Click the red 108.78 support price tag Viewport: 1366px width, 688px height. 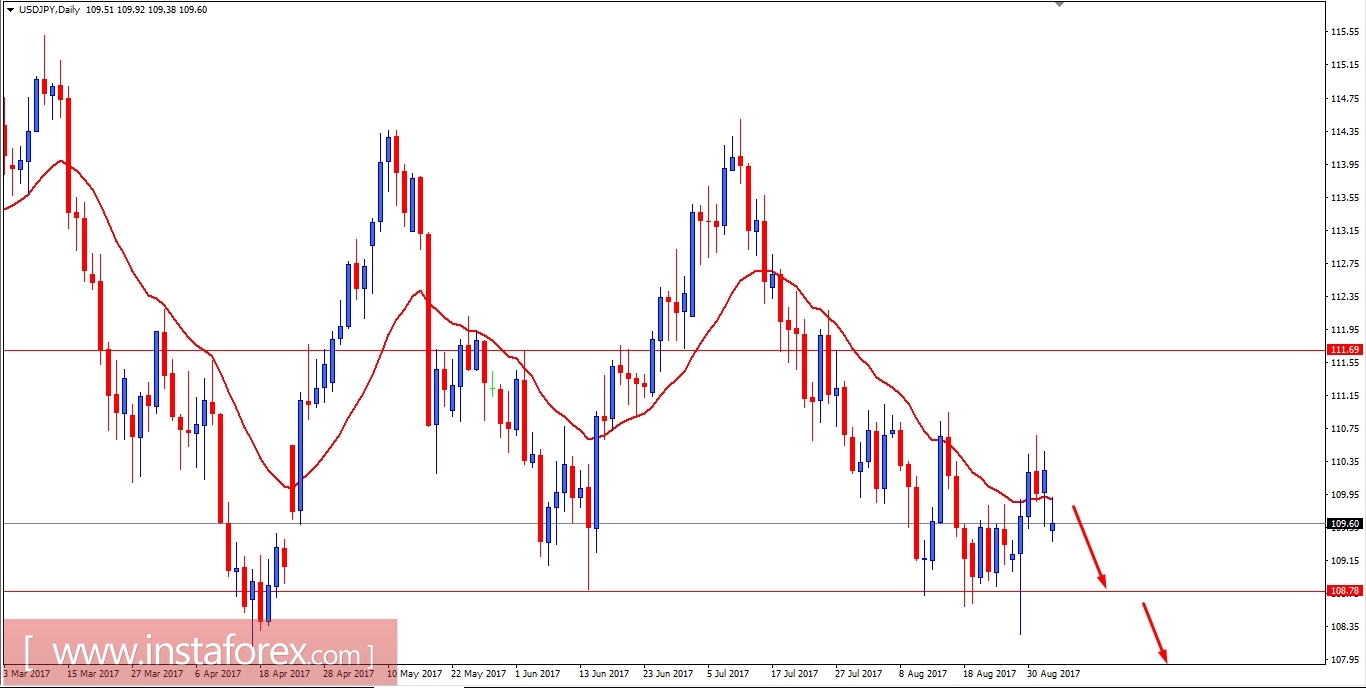click(1345, 590)
